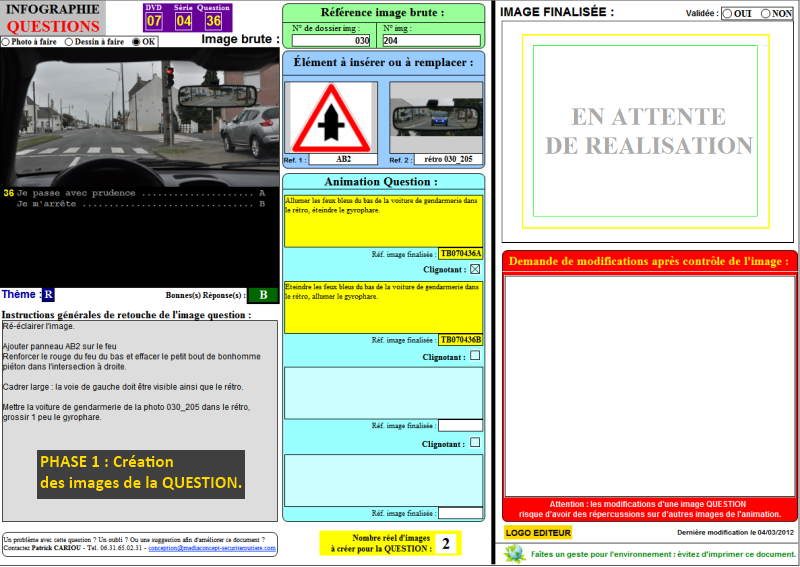
Task: Click the 'PHASE 1 : Création' banner
Action: click(x=141, y=474)
